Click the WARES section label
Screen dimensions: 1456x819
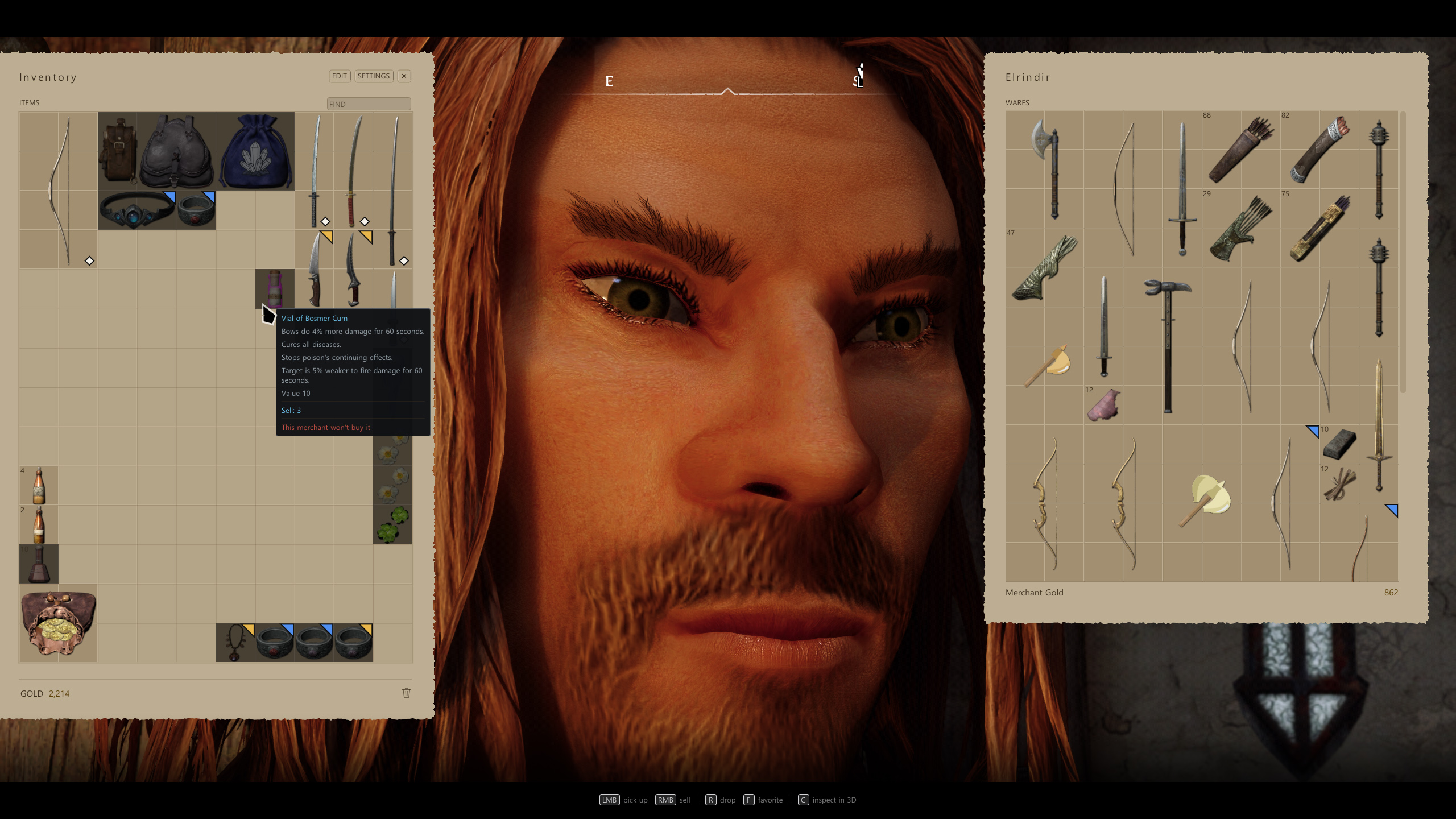(1017, 103)
